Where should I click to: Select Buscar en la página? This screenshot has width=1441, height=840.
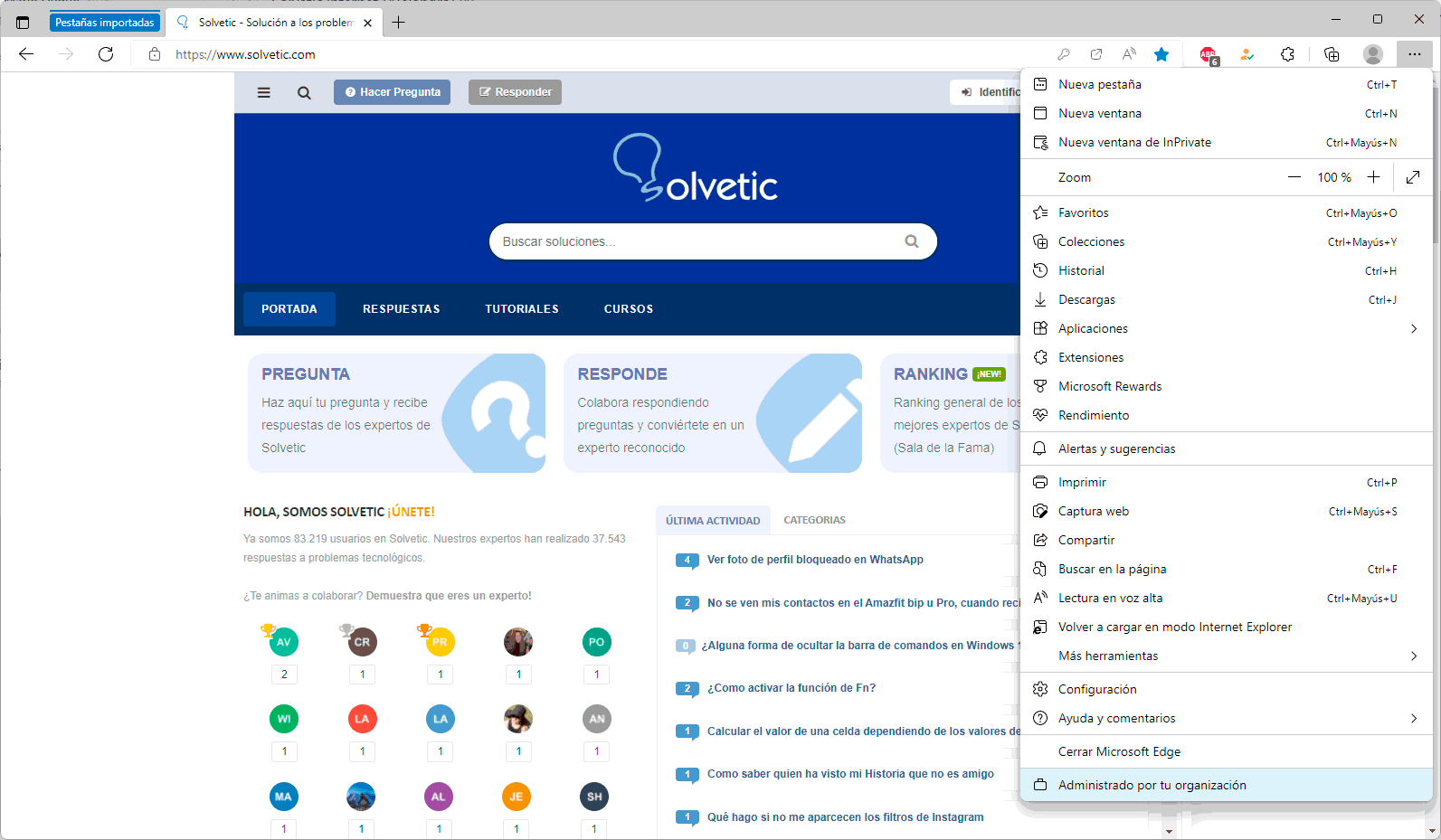[1227, 569]
